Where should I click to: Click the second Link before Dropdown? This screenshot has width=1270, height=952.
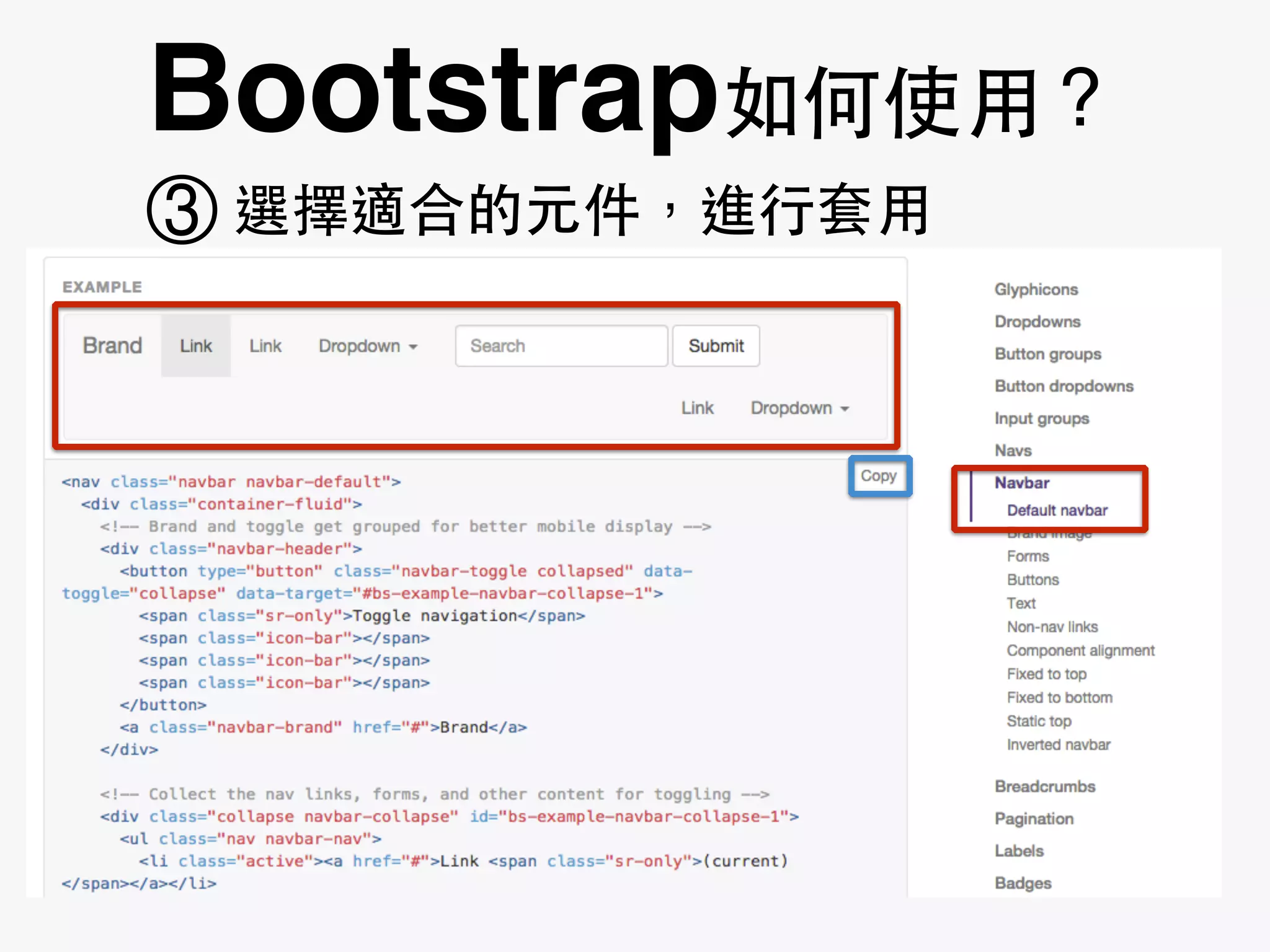[265, 345]
